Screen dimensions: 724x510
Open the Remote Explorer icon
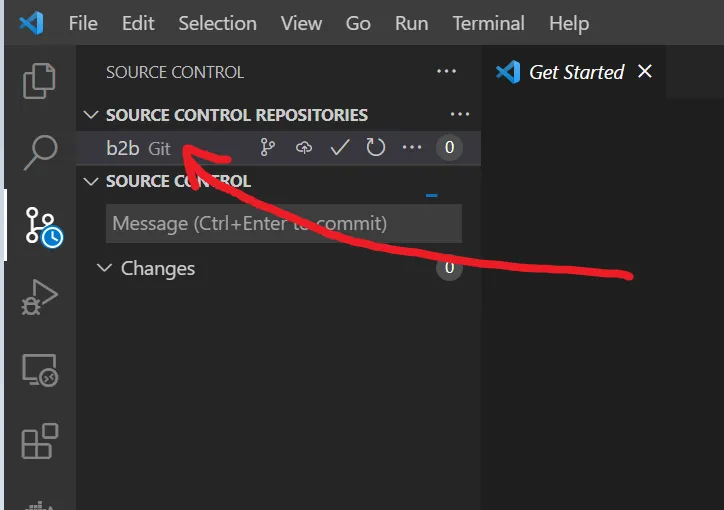[x=40, y=370]
